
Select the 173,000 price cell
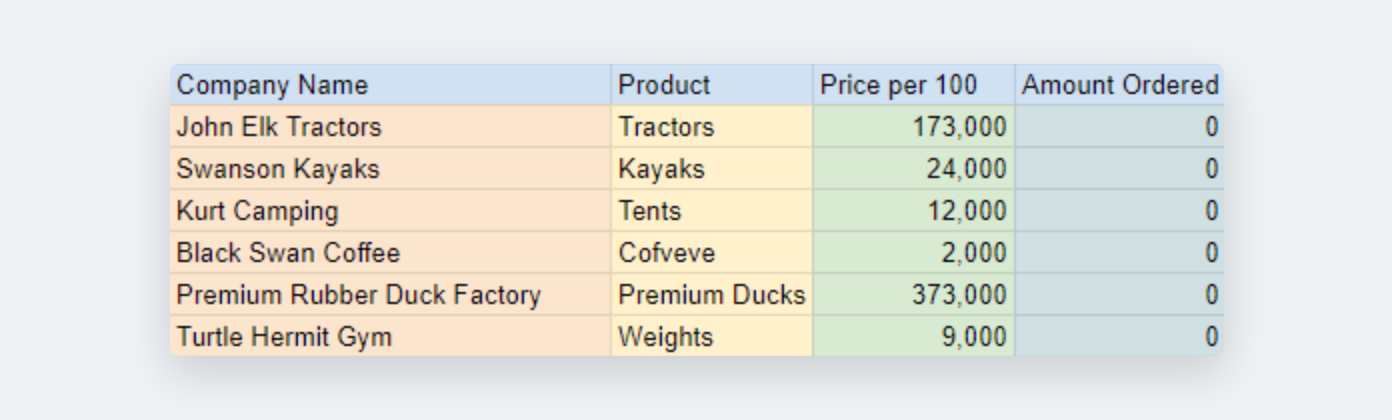[x=913, y=127]
